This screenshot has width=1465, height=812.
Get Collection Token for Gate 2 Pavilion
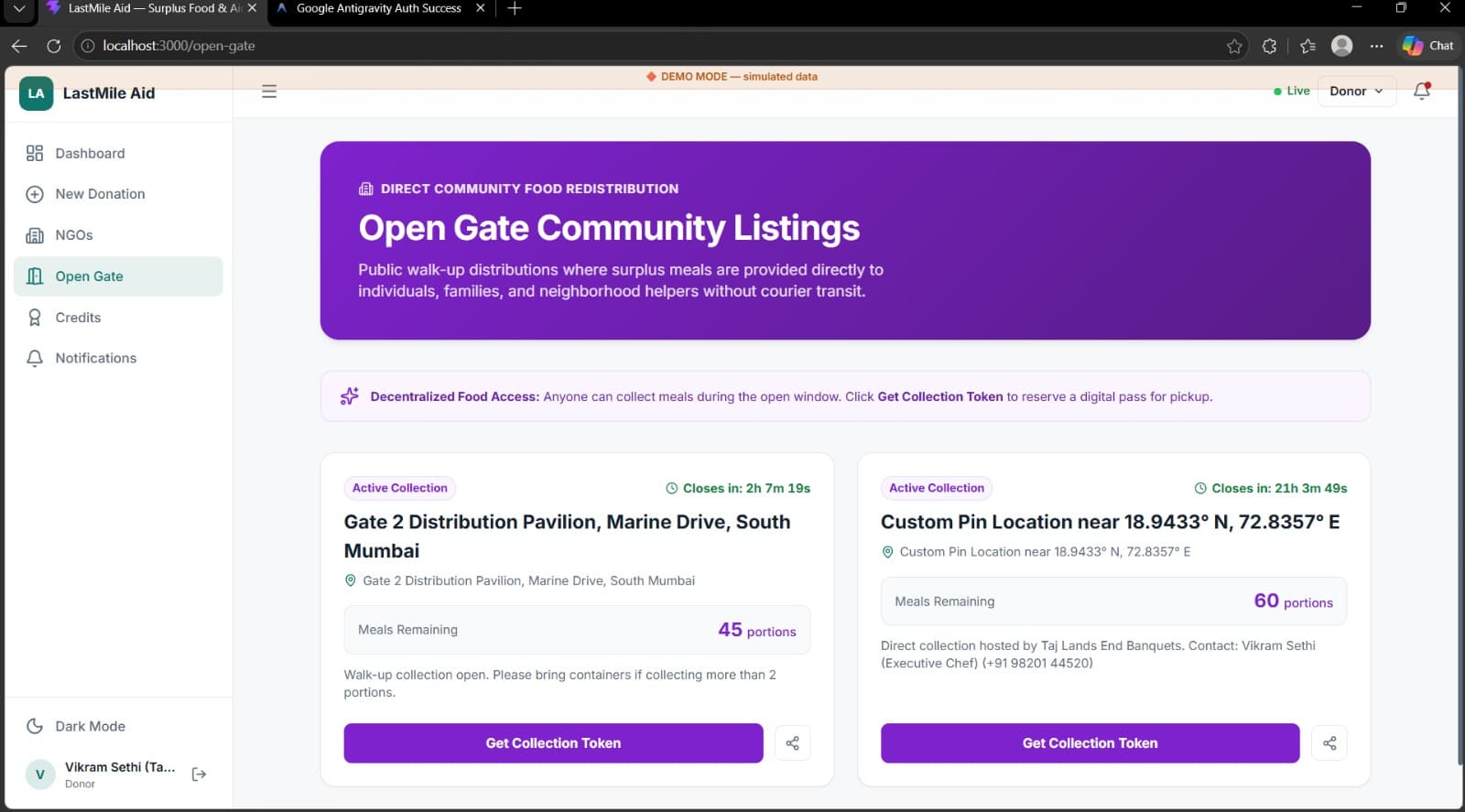click(553, 743)
